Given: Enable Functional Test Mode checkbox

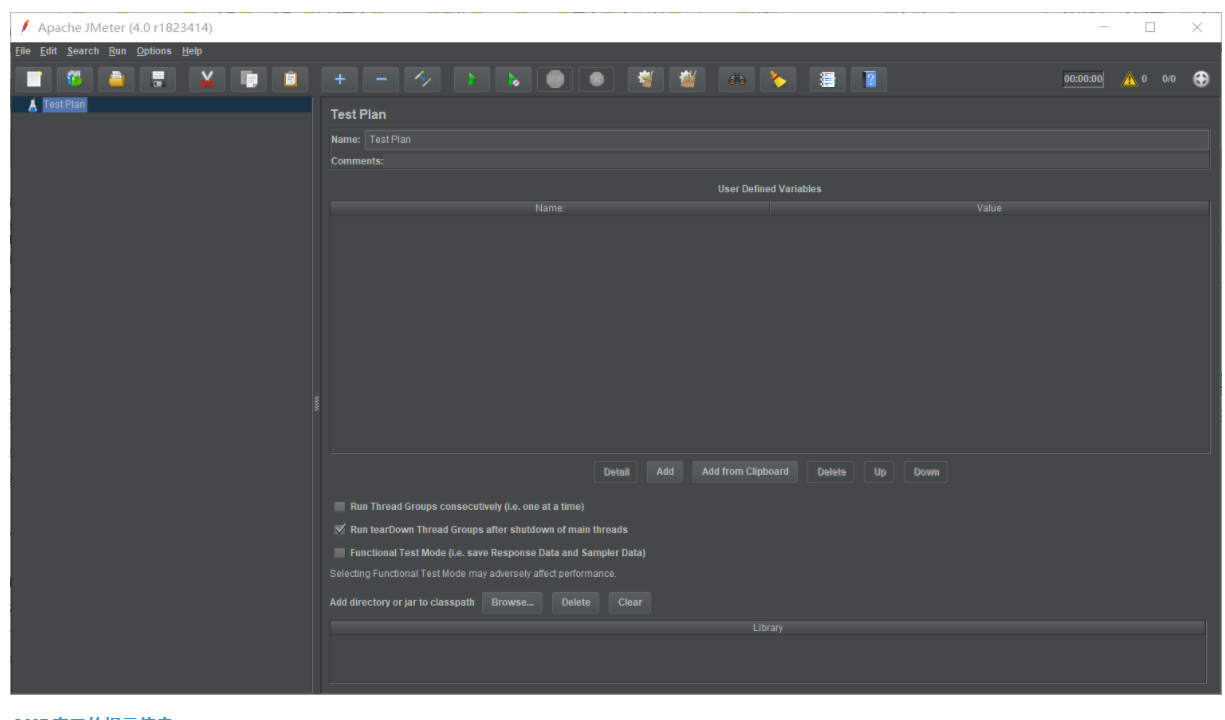Looking at the screenshot, I should (x=340, y=553).
